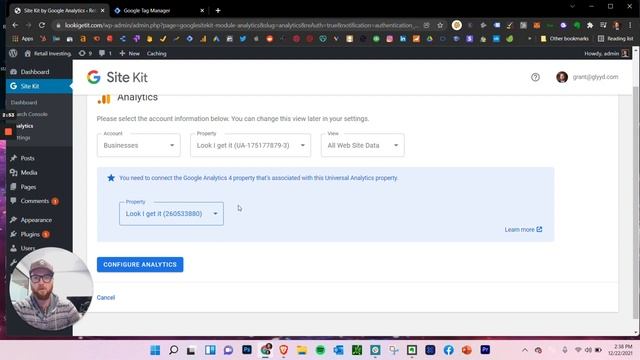The height and width of the screenshot is (360, 640).
Task: Open the Chrome three-dot menu
Action: [x=630, y=25]
